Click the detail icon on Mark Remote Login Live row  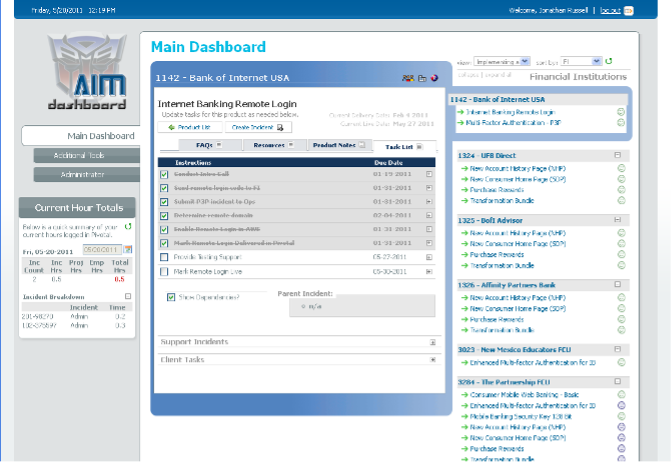coord(429,271)
